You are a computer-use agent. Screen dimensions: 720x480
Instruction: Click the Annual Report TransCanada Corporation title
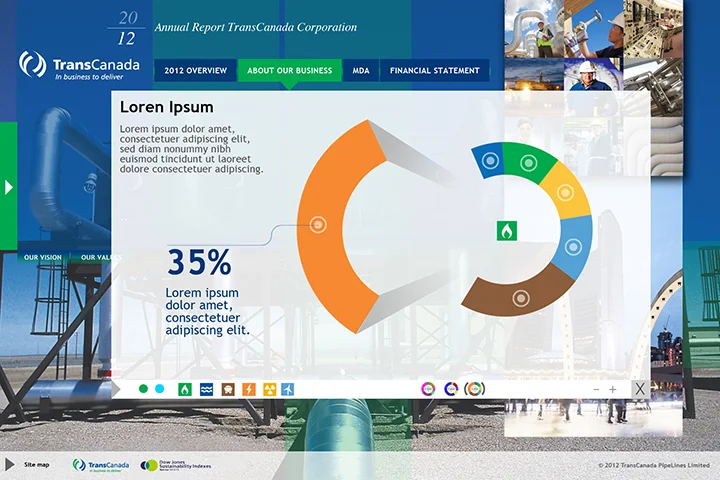(x=256, y=27)
